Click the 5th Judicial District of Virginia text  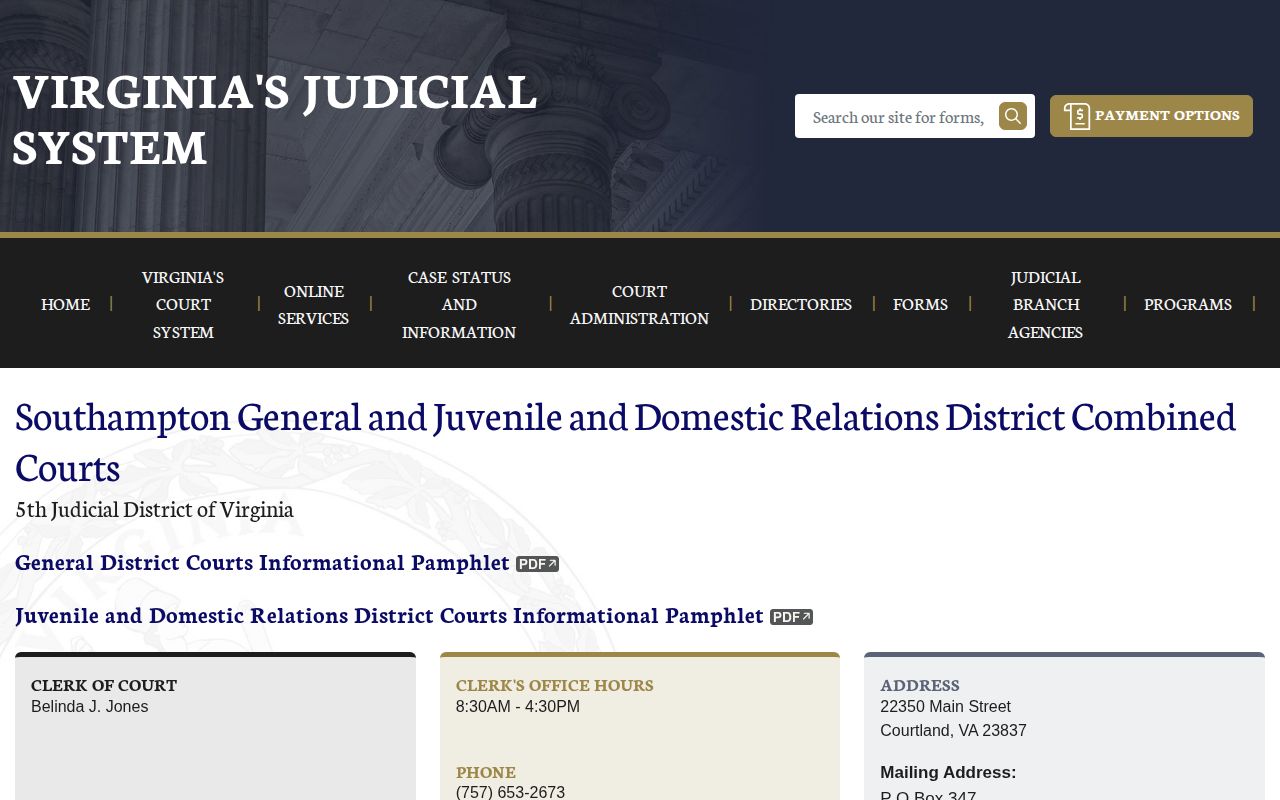(154, 509)
